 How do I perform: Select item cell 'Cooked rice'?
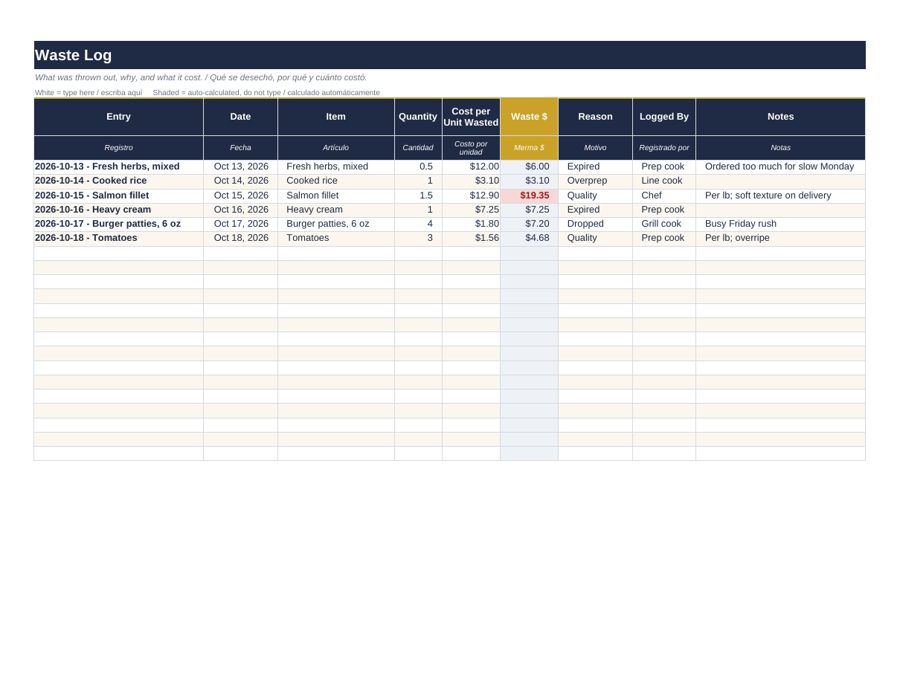(x=336, y=181)
